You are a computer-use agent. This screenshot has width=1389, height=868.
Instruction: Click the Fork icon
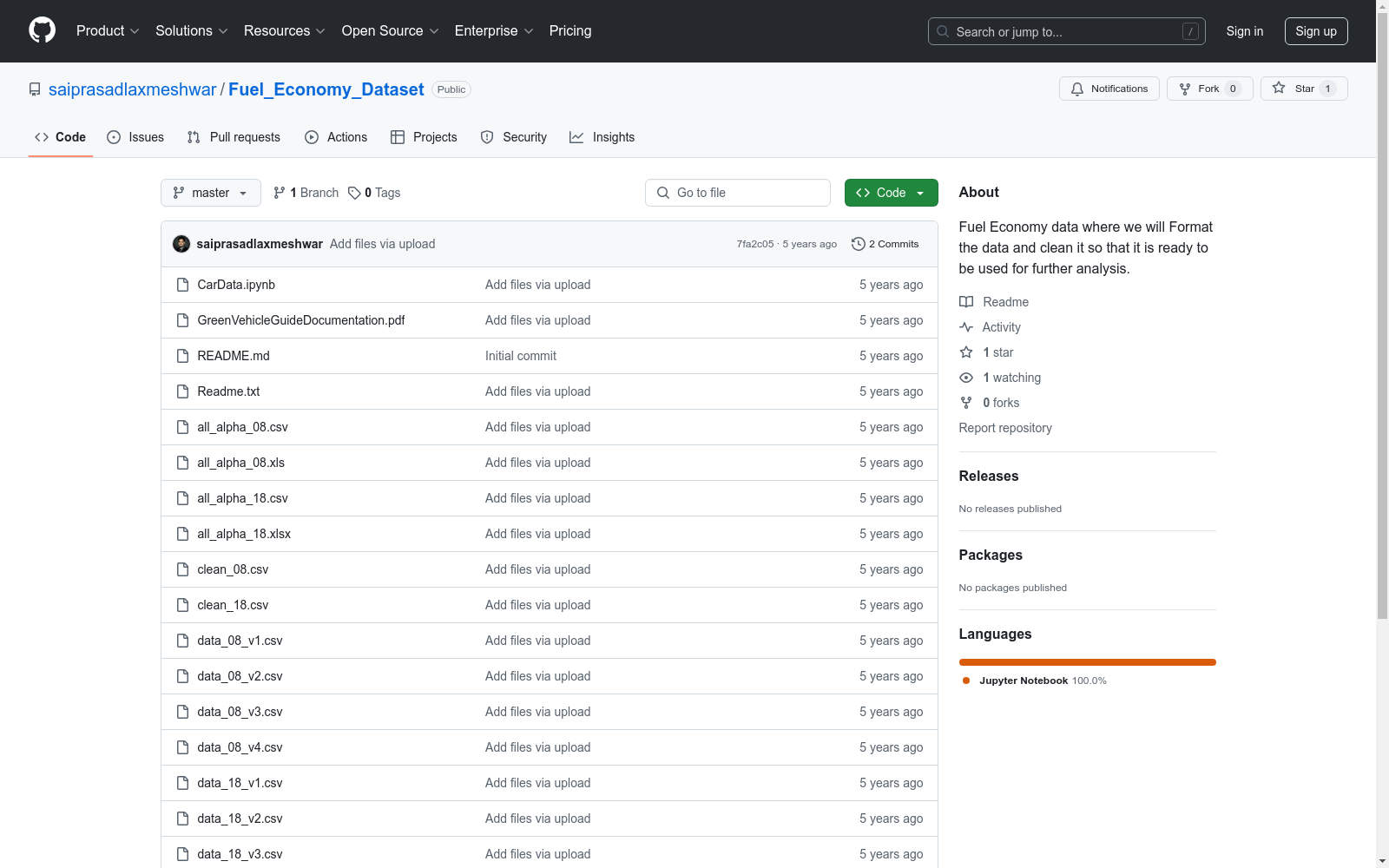(1185, 89)
